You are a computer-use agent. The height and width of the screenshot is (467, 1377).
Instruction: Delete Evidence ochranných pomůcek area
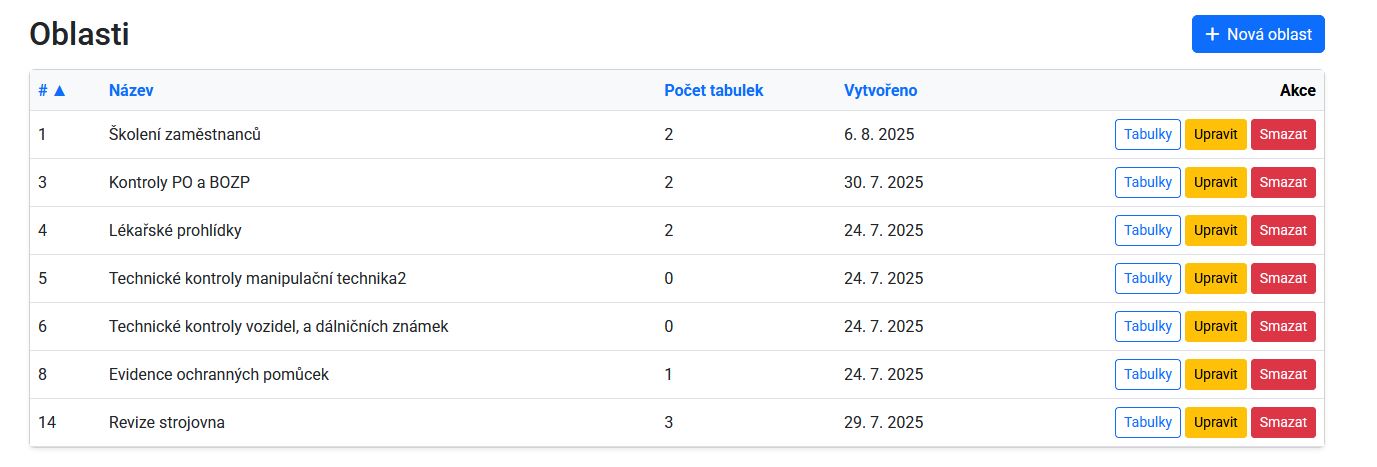1282,374
